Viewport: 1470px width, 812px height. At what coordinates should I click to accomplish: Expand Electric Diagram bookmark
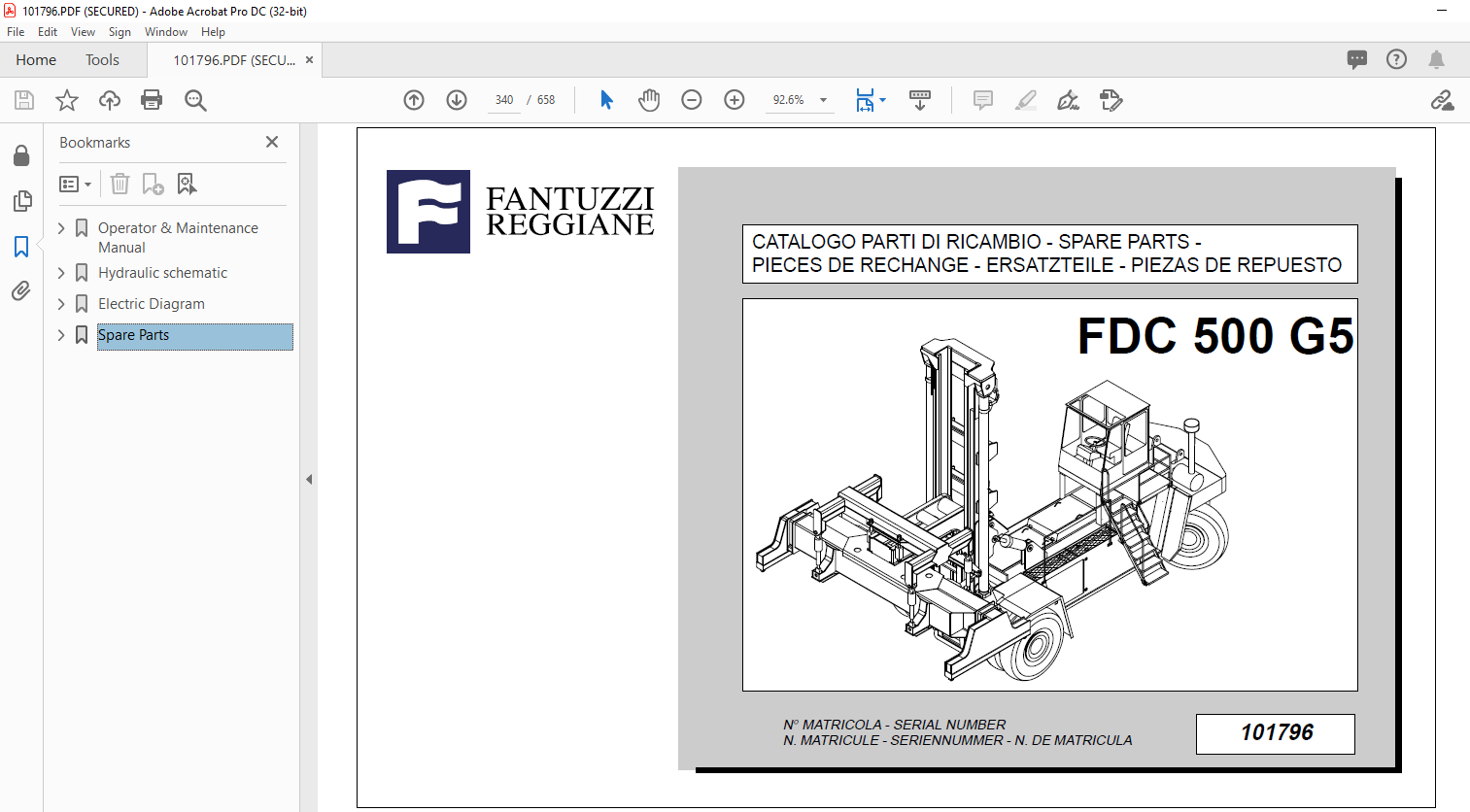(62, 304)
